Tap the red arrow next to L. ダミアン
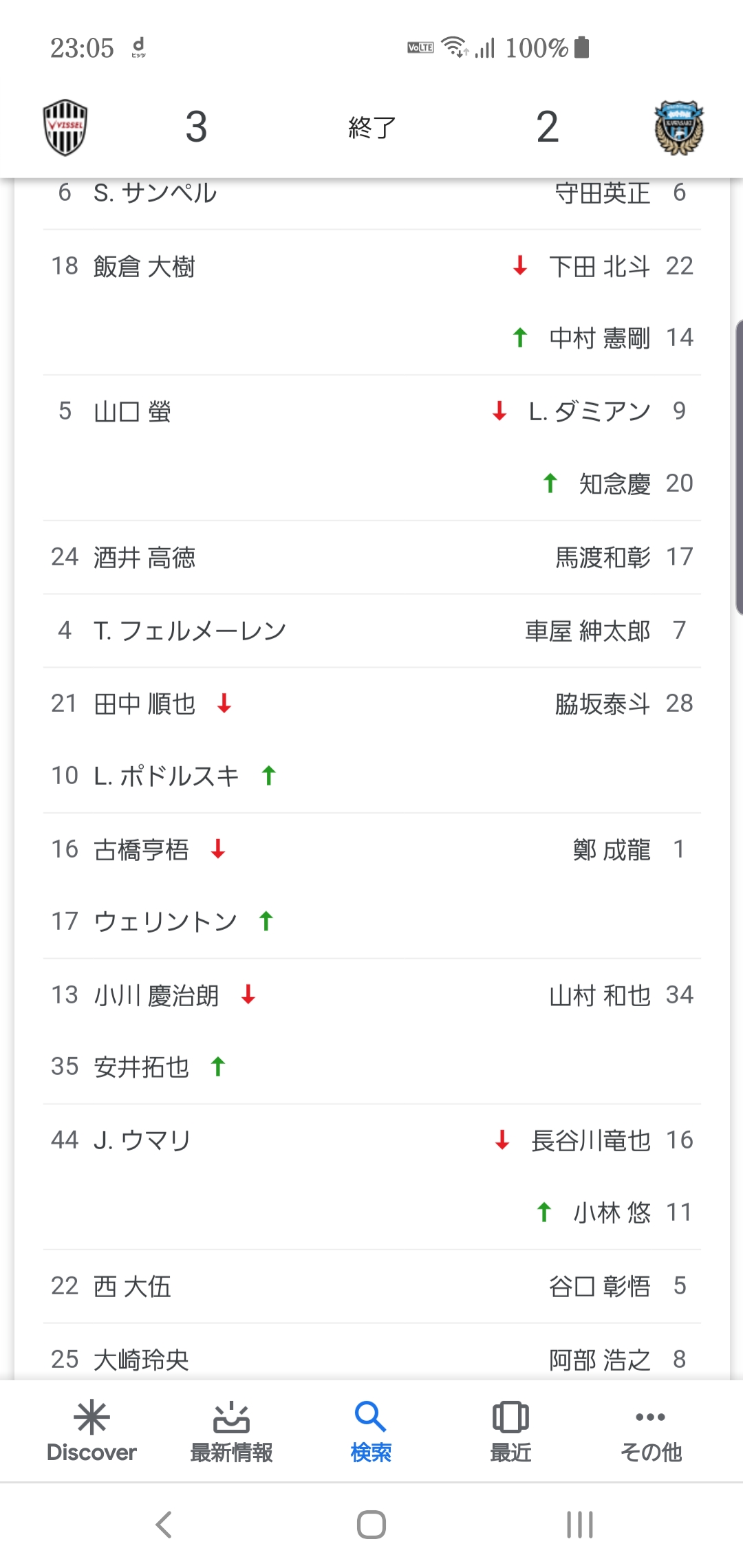This screenshot has height=1568, width=743. coord(499,411)
